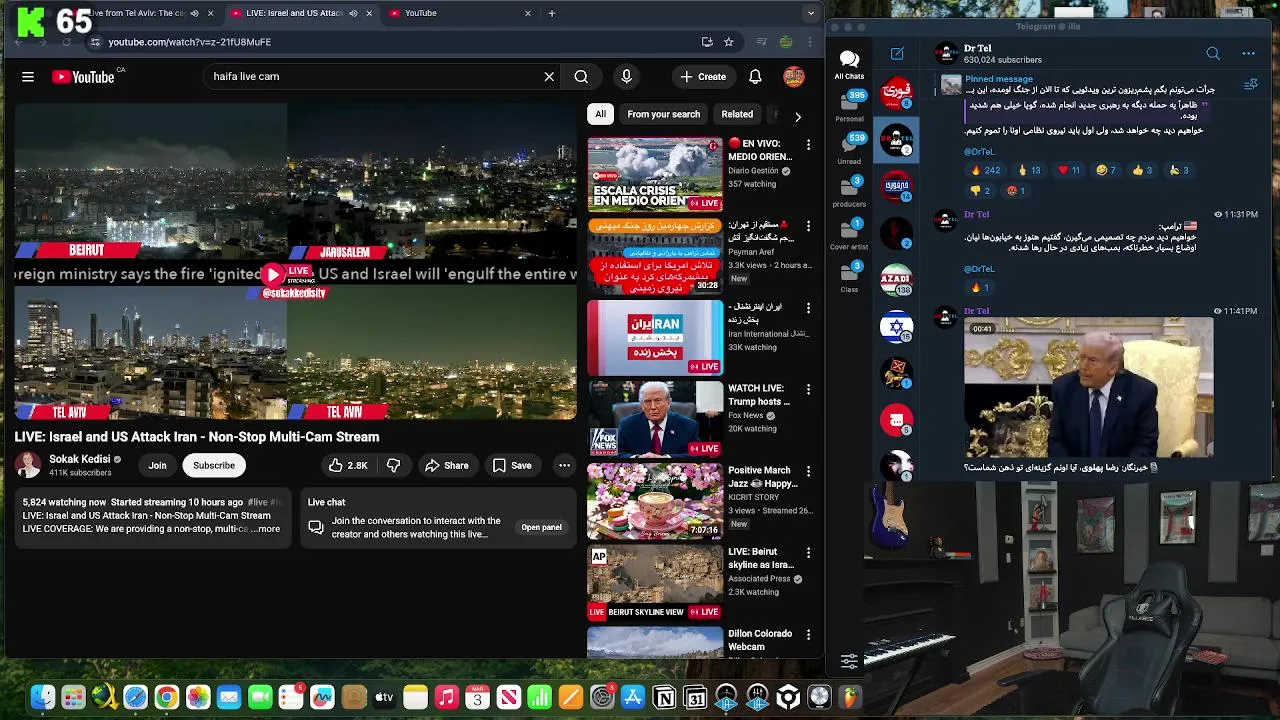The height and width of the screenshot is (720, 1280).
Task: Open the Sokak Kedisi channel name link
Action: (x=80, y=459)
